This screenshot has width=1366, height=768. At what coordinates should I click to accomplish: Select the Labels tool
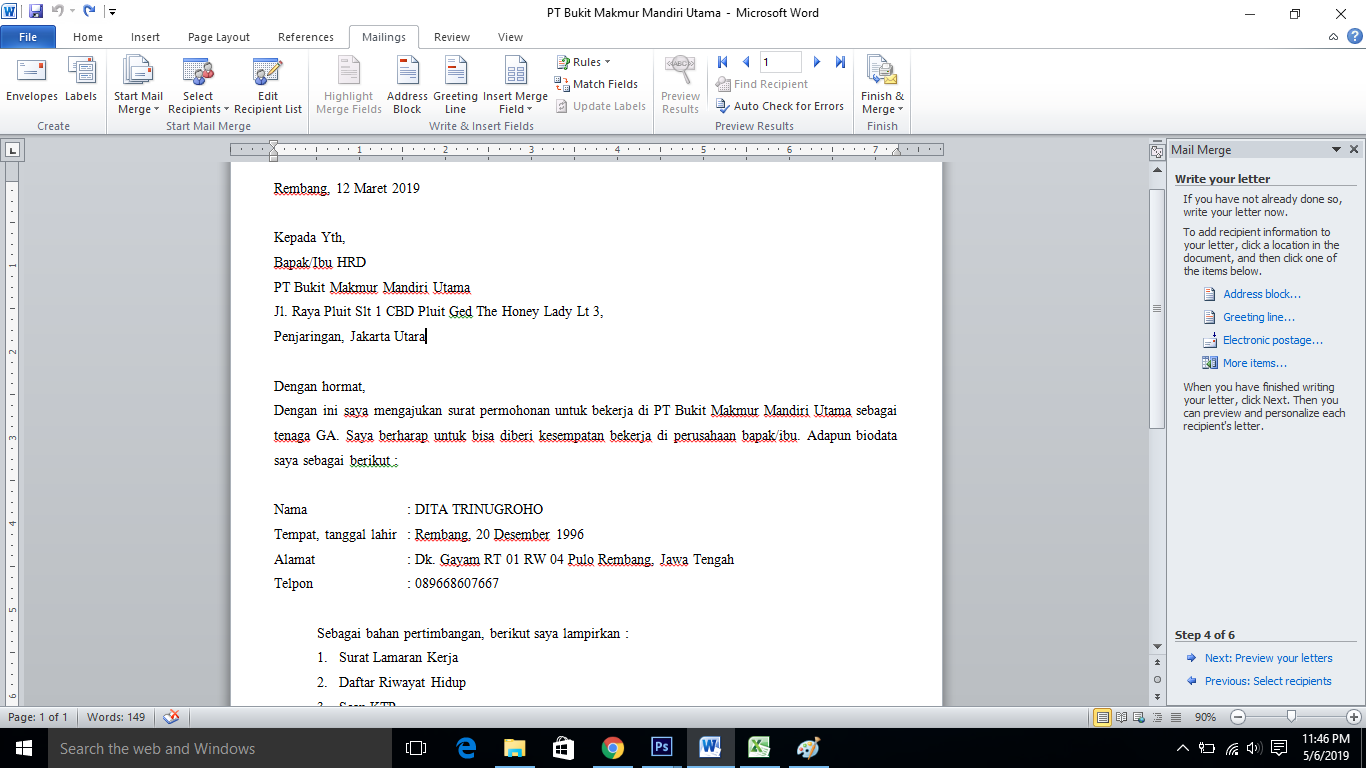click(81, 84)
